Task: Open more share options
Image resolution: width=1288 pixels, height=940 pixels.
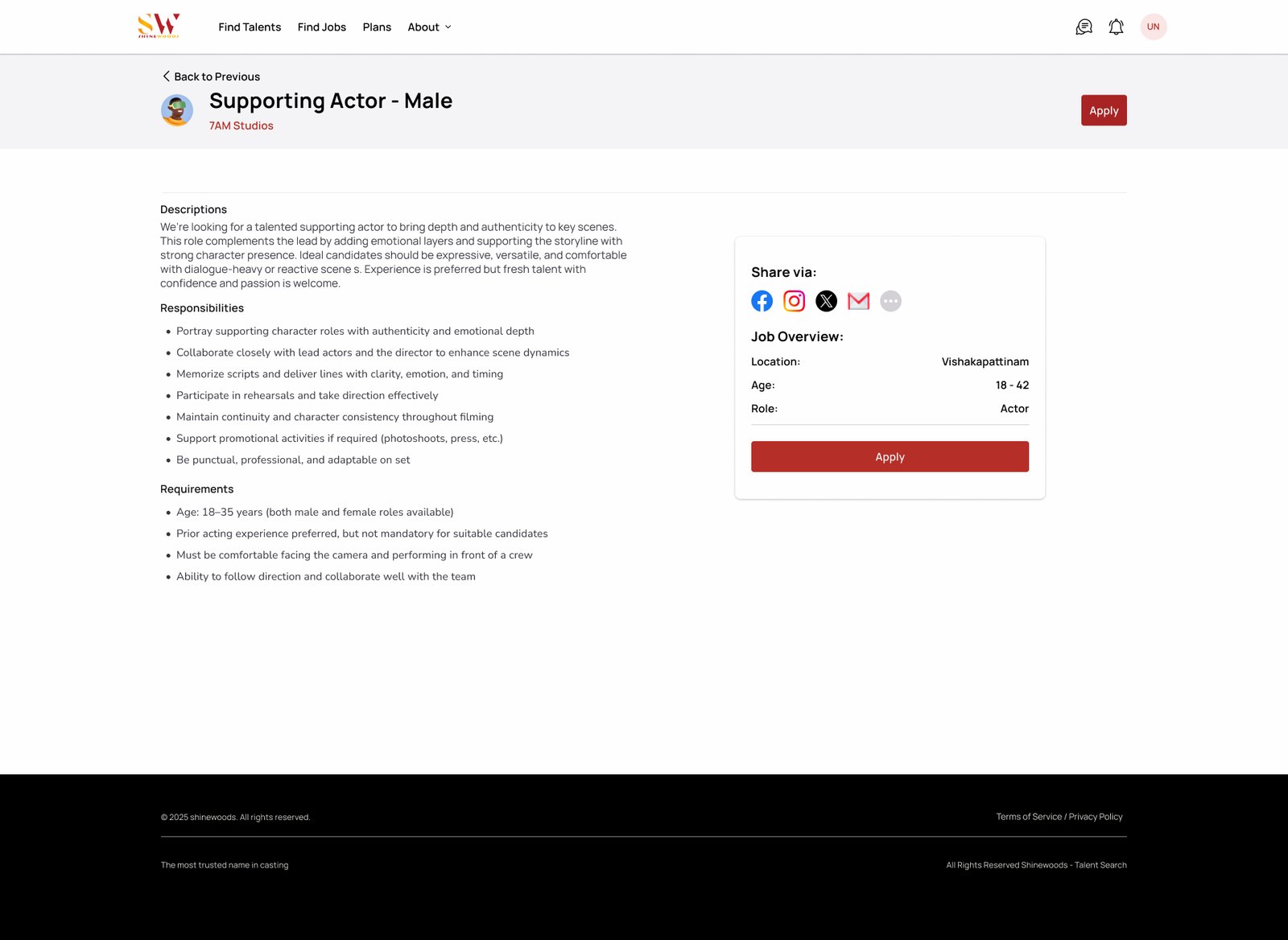Action: tap(890, 301)
